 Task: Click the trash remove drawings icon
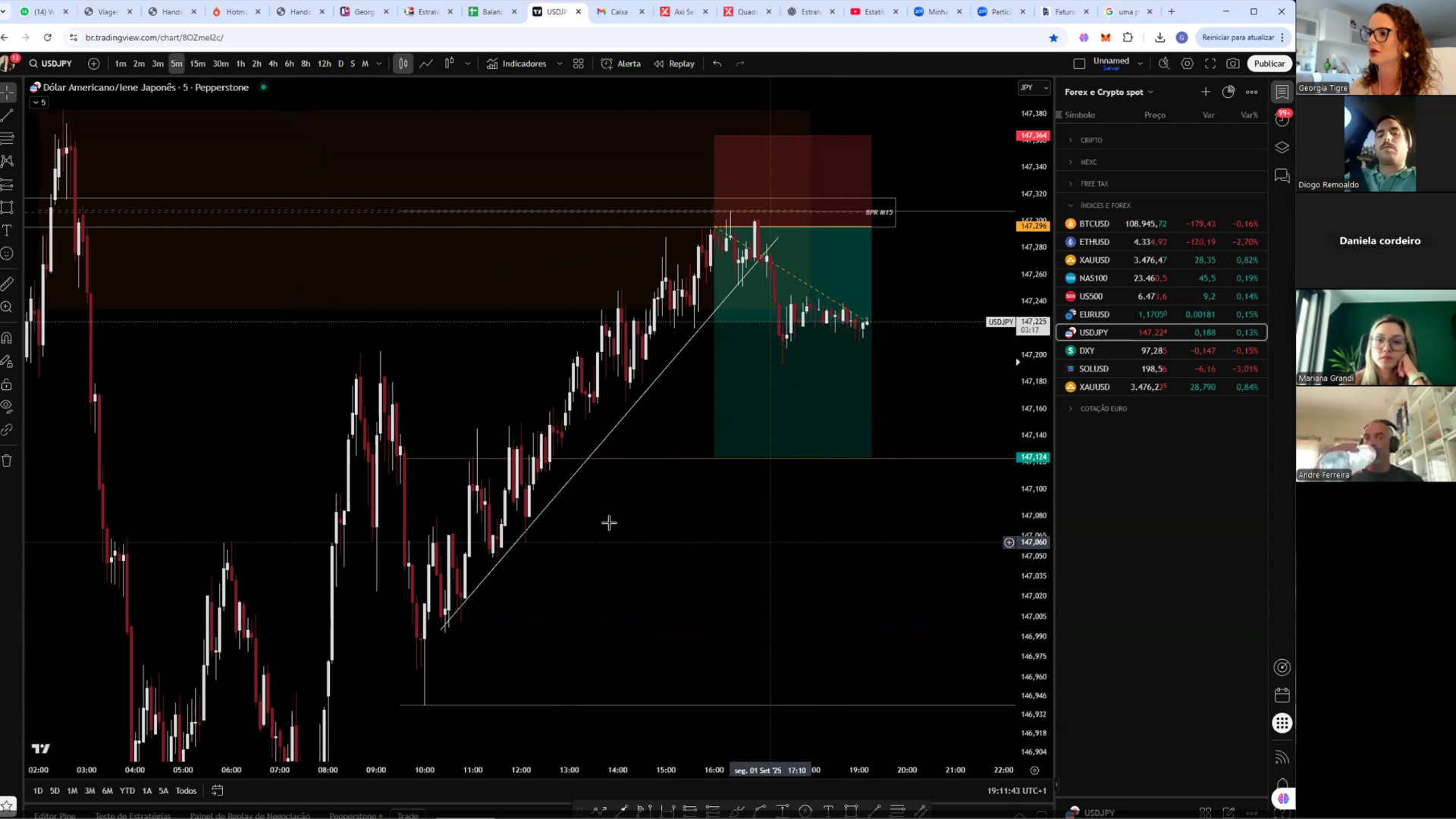8,461
